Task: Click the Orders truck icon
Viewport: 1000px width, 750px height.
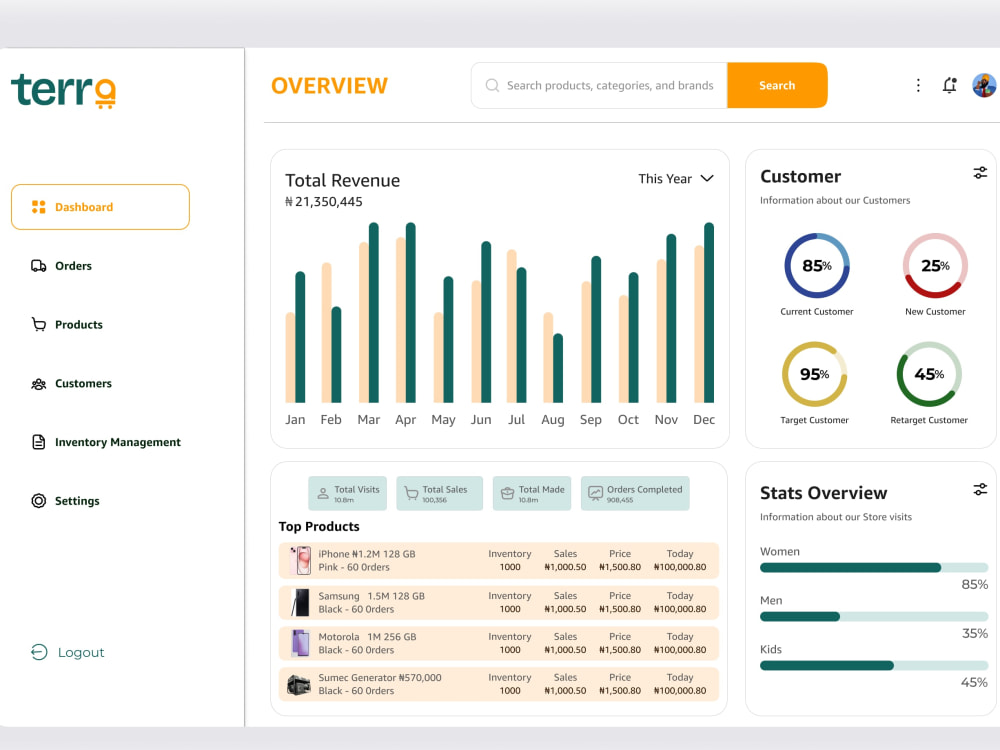Action: [39, 266]
